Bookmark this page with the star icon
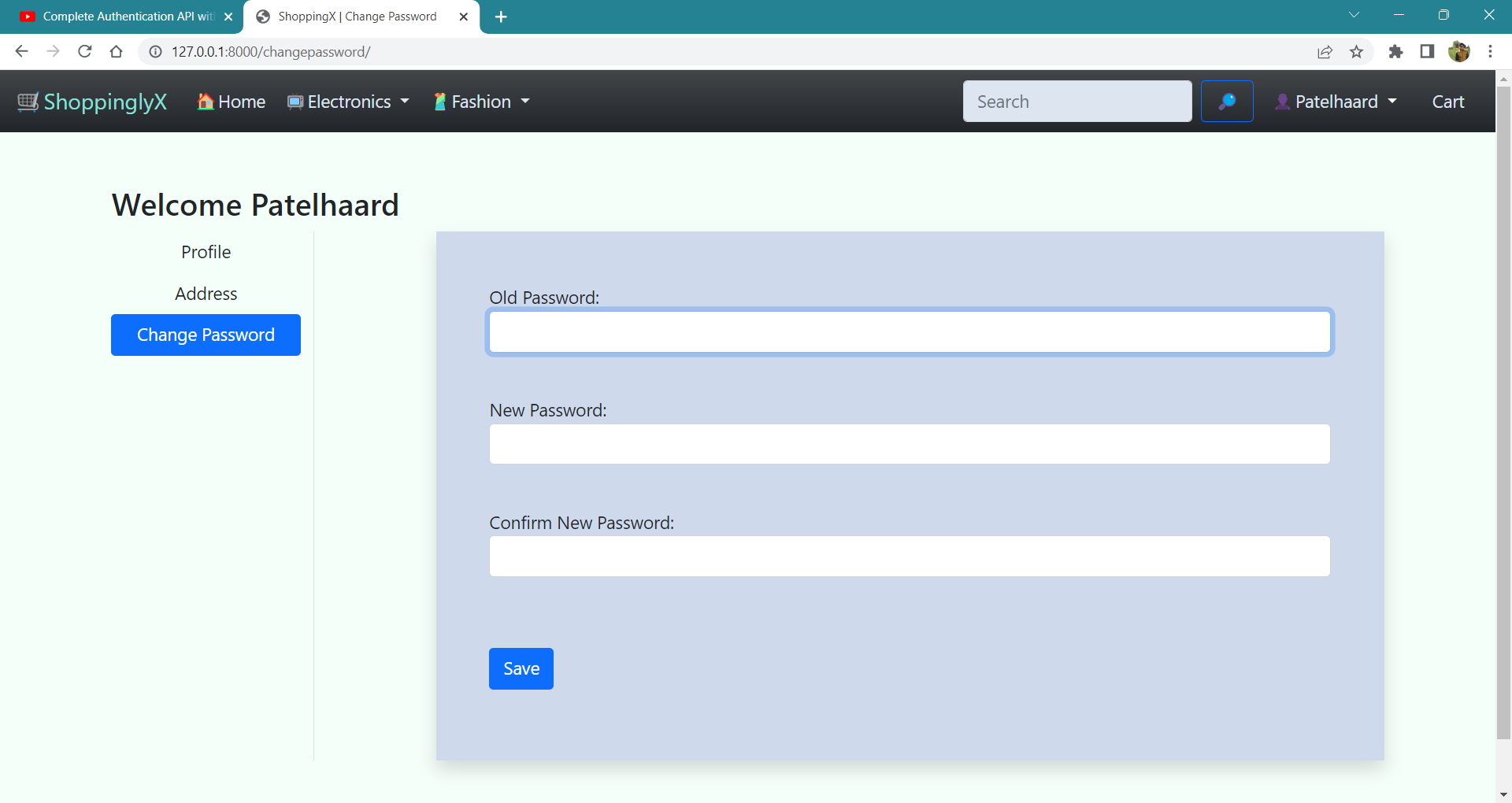The image size is (1512, 803). 1357,52
